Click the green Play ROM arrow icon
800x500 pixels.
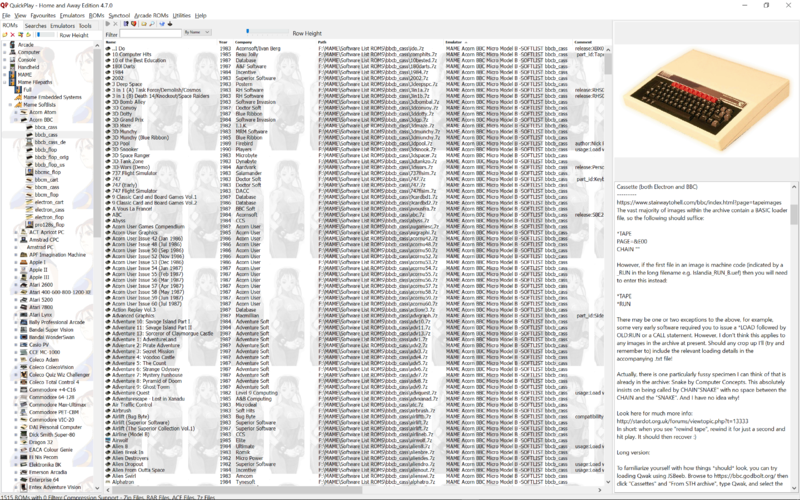108,24
